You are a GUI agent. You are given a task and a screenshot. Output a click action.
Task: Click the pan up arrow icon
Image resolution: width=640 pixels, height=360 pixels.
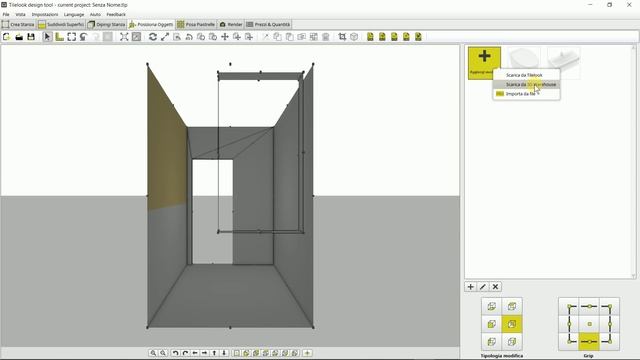click(x=215, y=353)
